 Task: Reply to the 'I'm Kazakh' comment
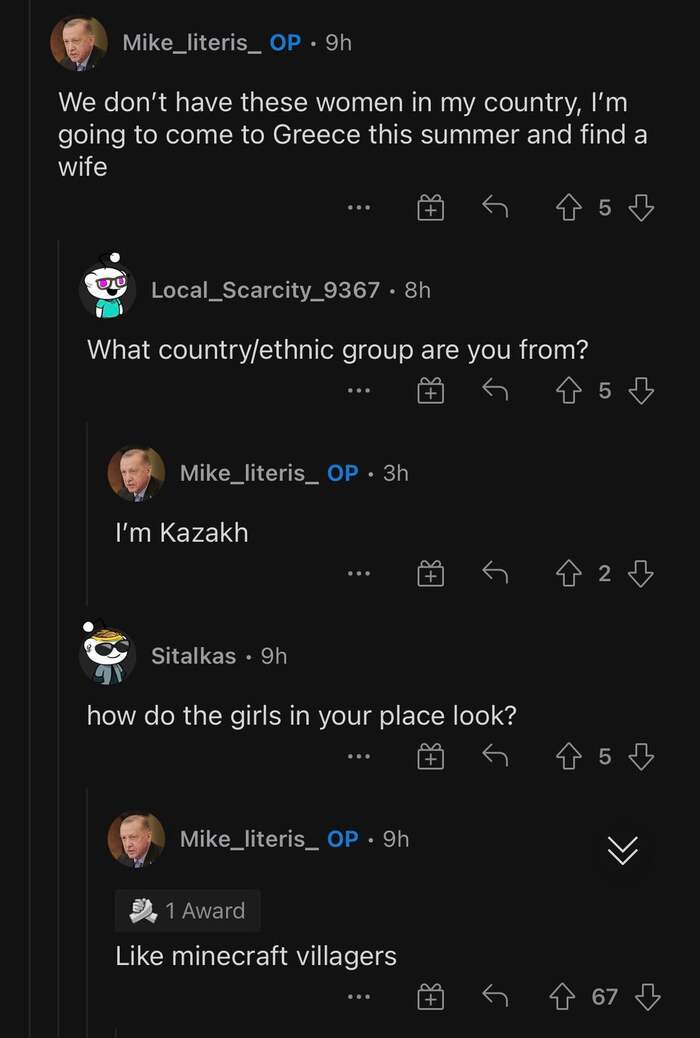coord(494,573)
